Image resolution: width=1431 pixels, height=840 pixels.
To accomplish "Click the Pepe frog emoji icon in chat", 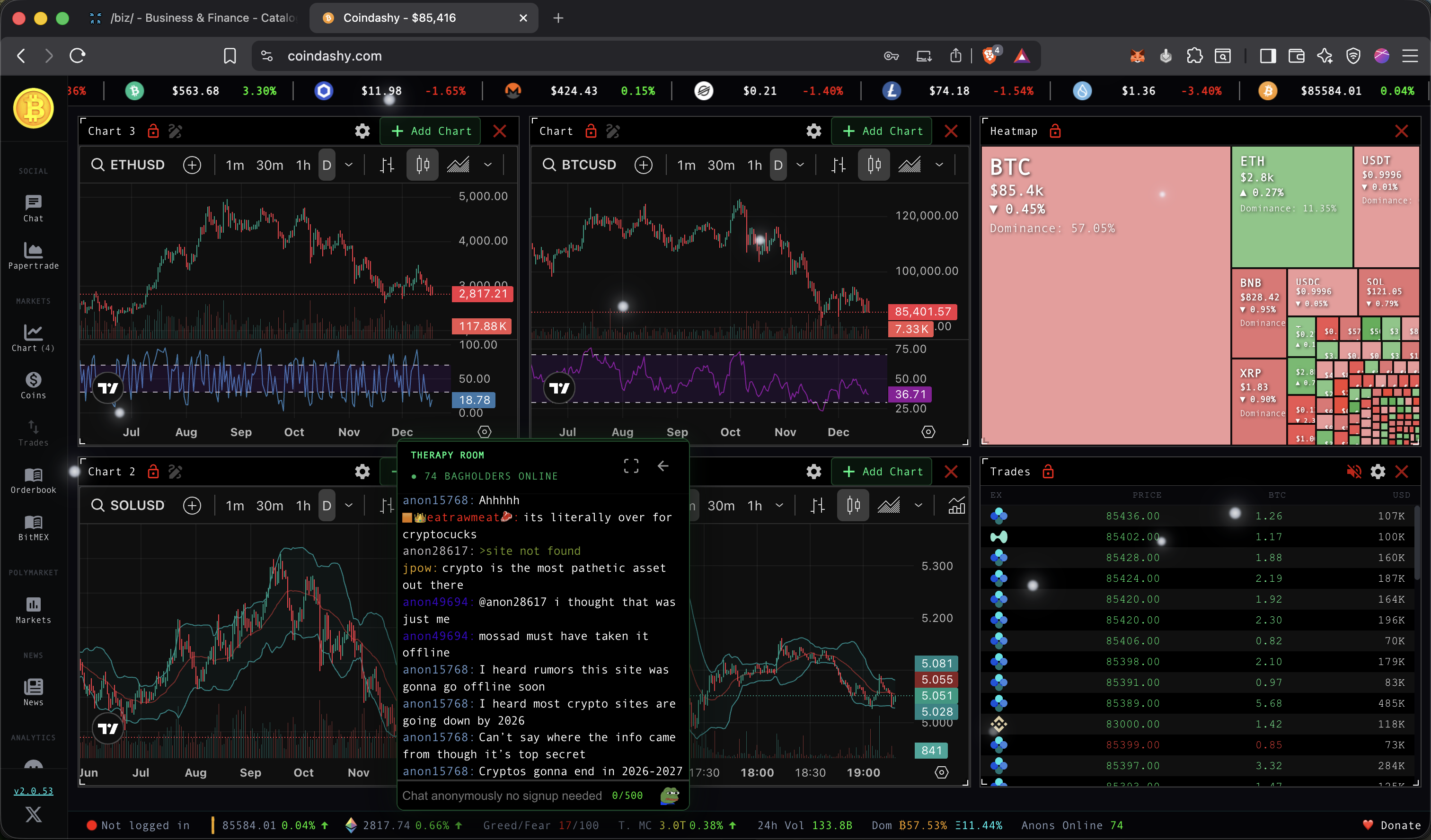I will (x=670, y=795).
